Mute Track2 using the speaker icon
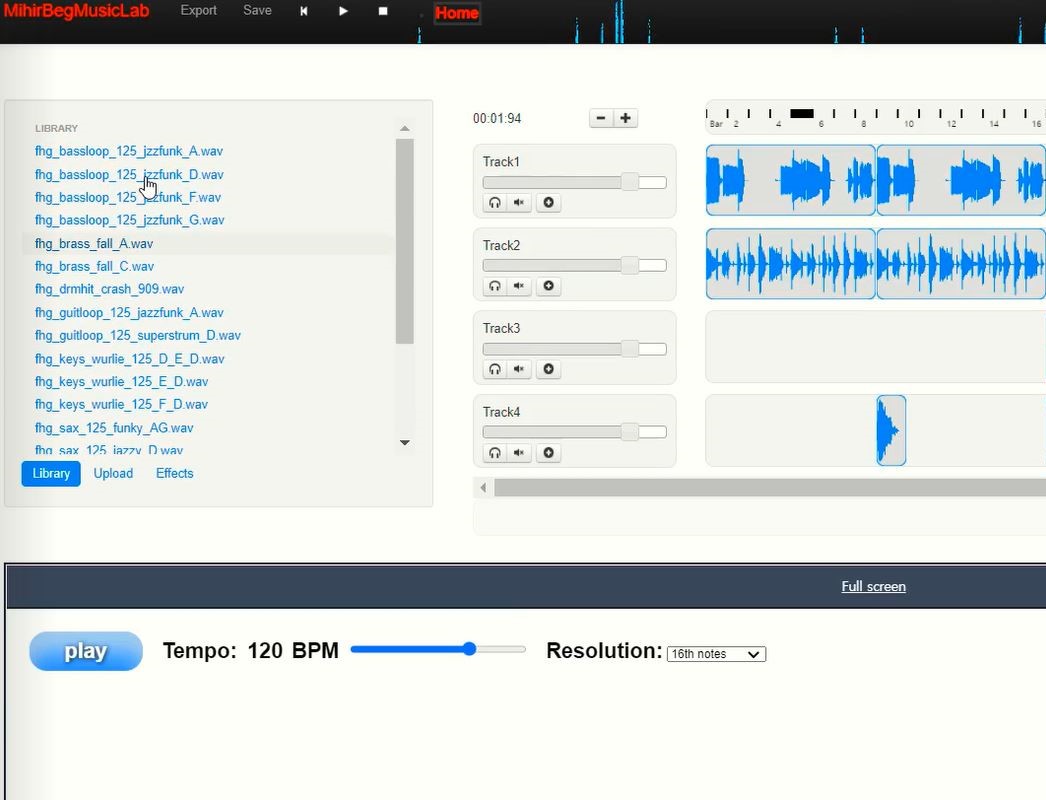This screenshot has width=1046, height=800. pyautogui.click(x=519, y=286)
